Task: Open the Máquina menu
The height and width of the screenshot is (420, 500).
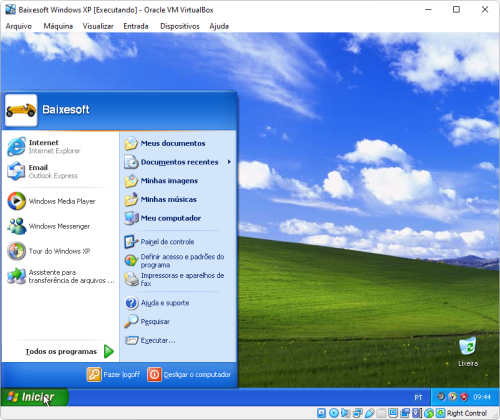Action: 58,26
